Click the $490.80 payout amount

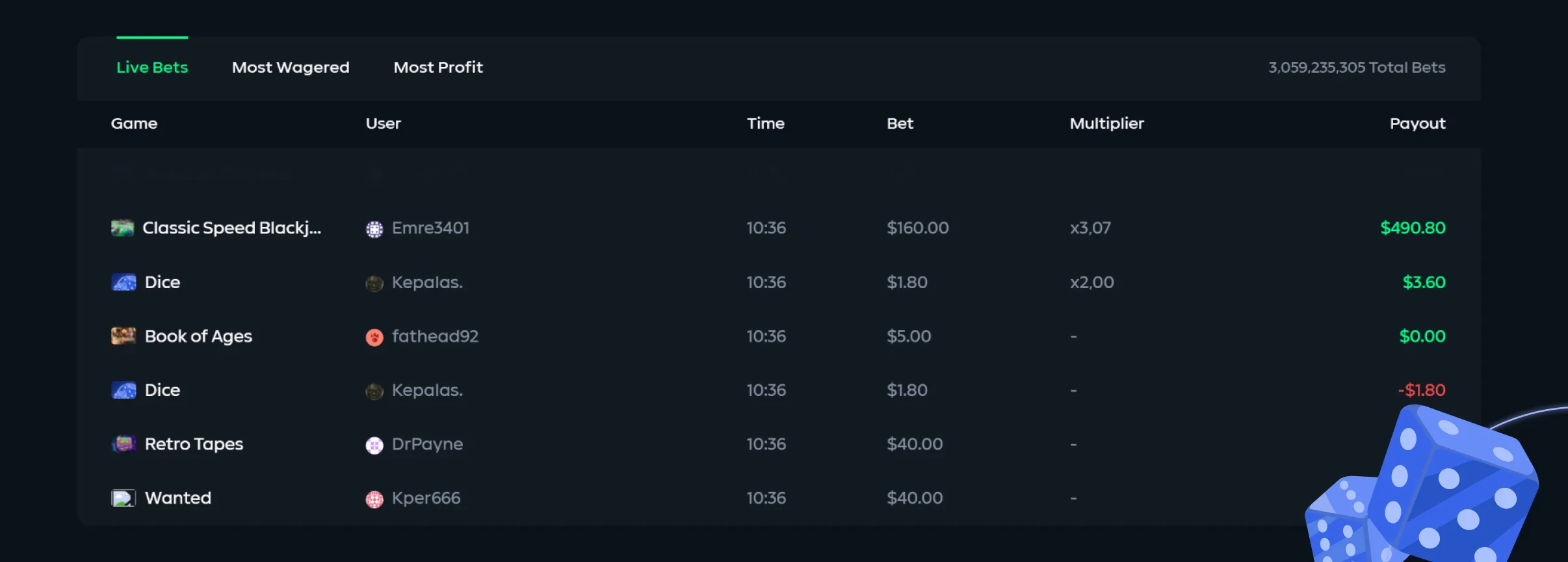click(x=1413, y=228)
